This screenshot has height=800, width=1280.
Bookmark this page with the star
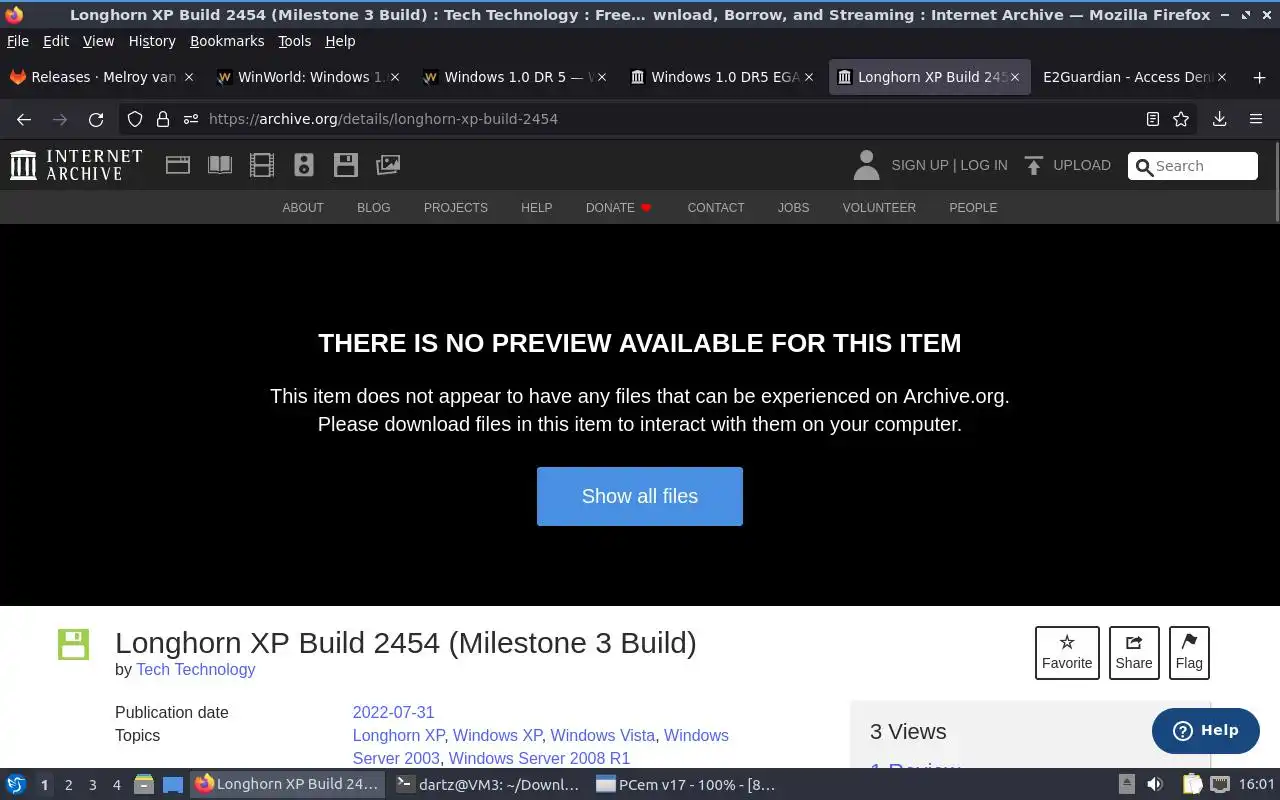pyautogui.click(x=1181, y=119)
